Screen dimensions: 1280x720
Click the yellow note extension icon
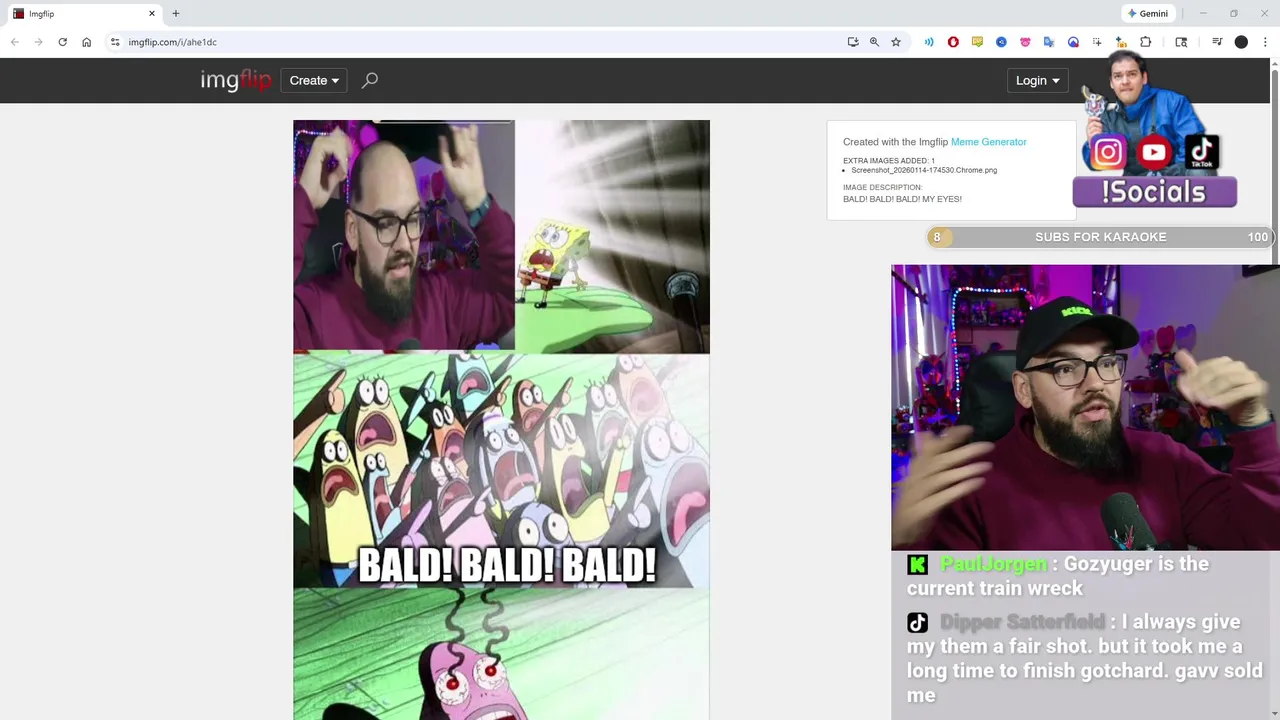[977, 42]
